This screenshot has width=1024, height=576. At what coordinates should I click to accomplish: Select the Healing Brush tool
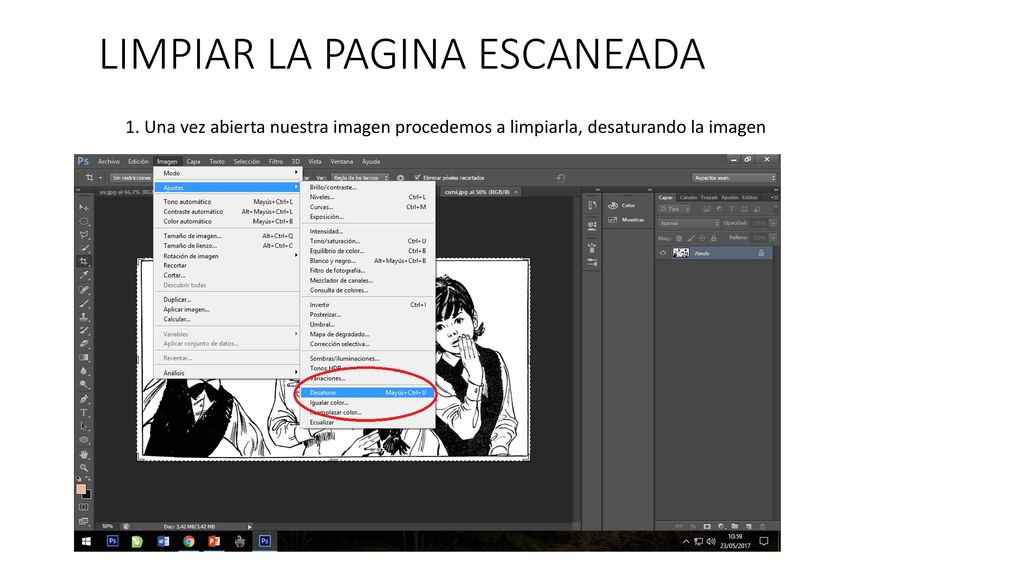pyautogui.click(x=84, y=289)
